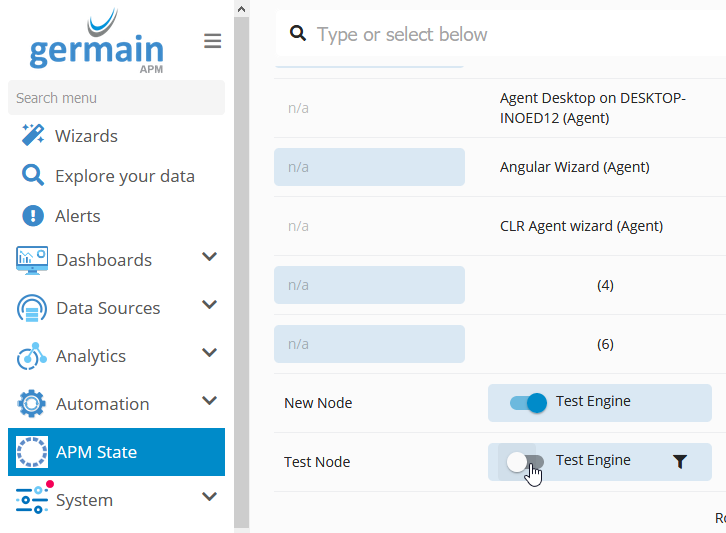The image size is (726, 533).
Task: Click the hamburger menu icon
Action: point(212,41)
